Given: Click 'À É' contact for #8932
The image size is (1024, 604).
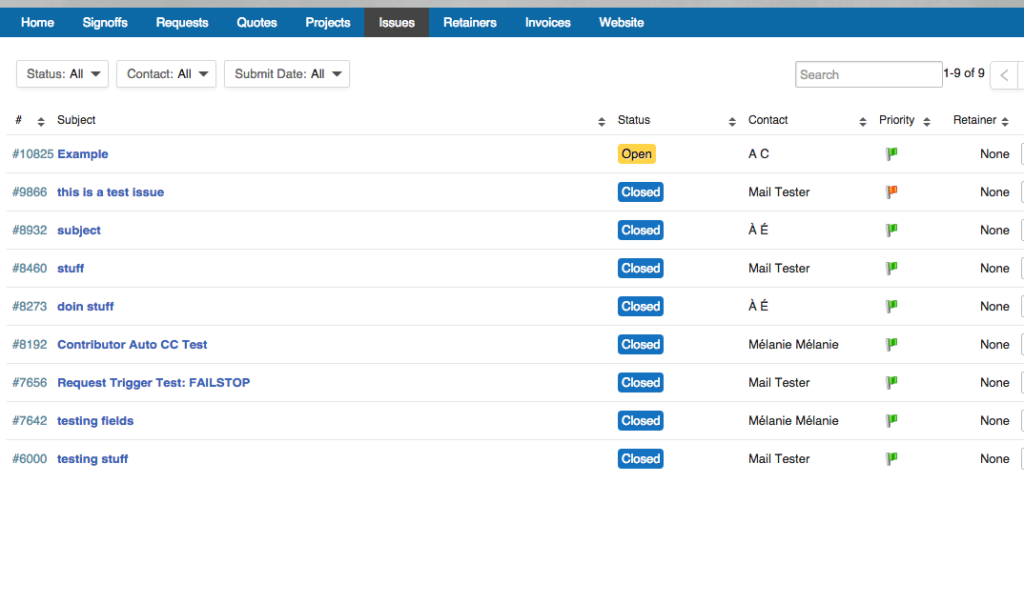Looking at the screenshot, I should click(758, 230).
